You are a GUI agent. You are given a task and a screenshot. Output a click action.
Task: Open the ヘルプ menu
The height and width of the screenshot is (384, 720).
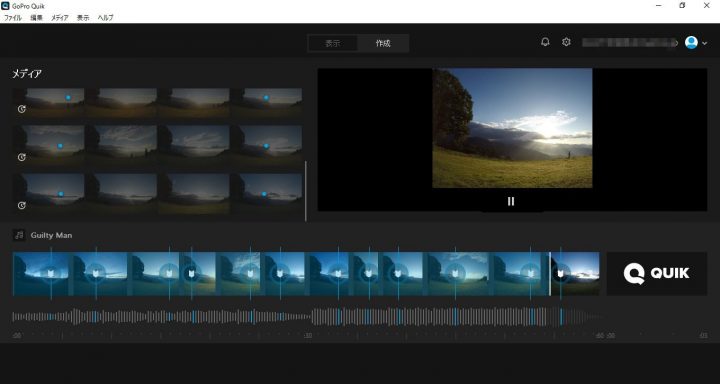coord(106,18)
